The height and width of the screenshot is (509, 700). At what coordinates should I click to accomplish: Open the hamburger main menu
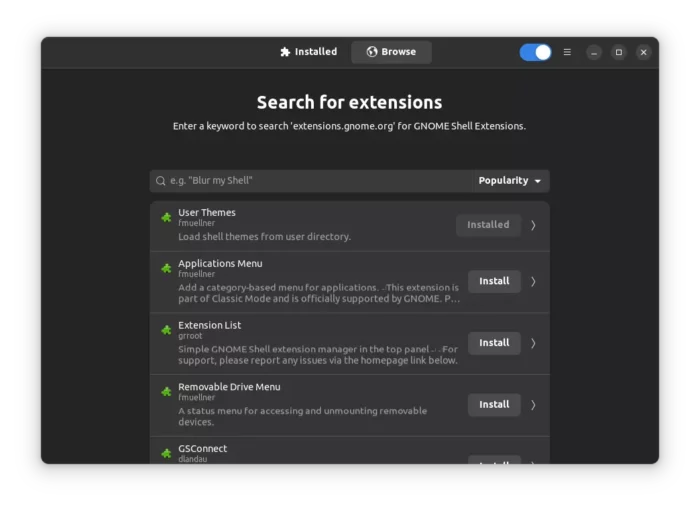[x=567, y=52]
